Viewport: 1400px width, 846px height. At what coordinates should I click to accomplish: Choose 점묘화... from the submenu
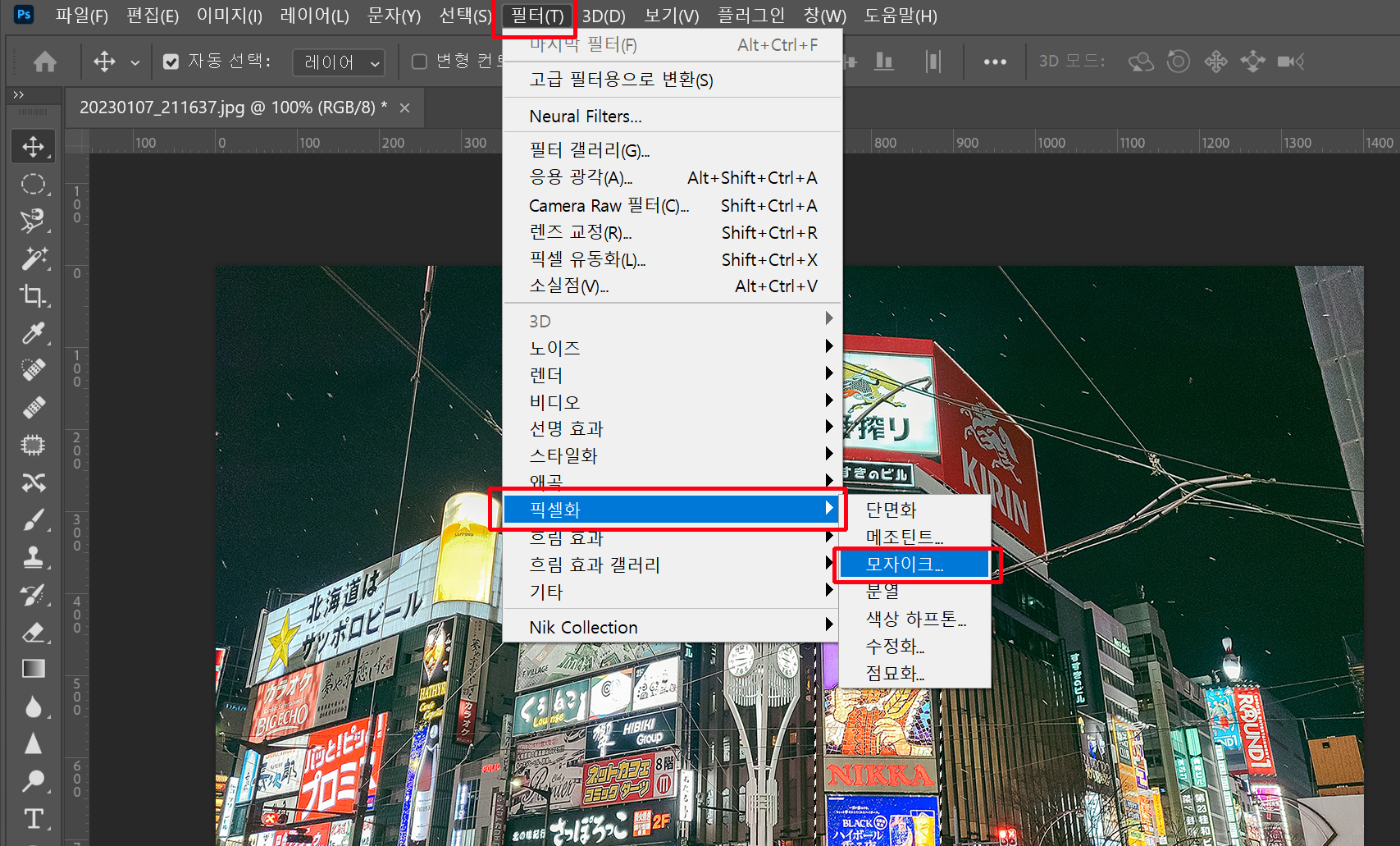(914, 673)
